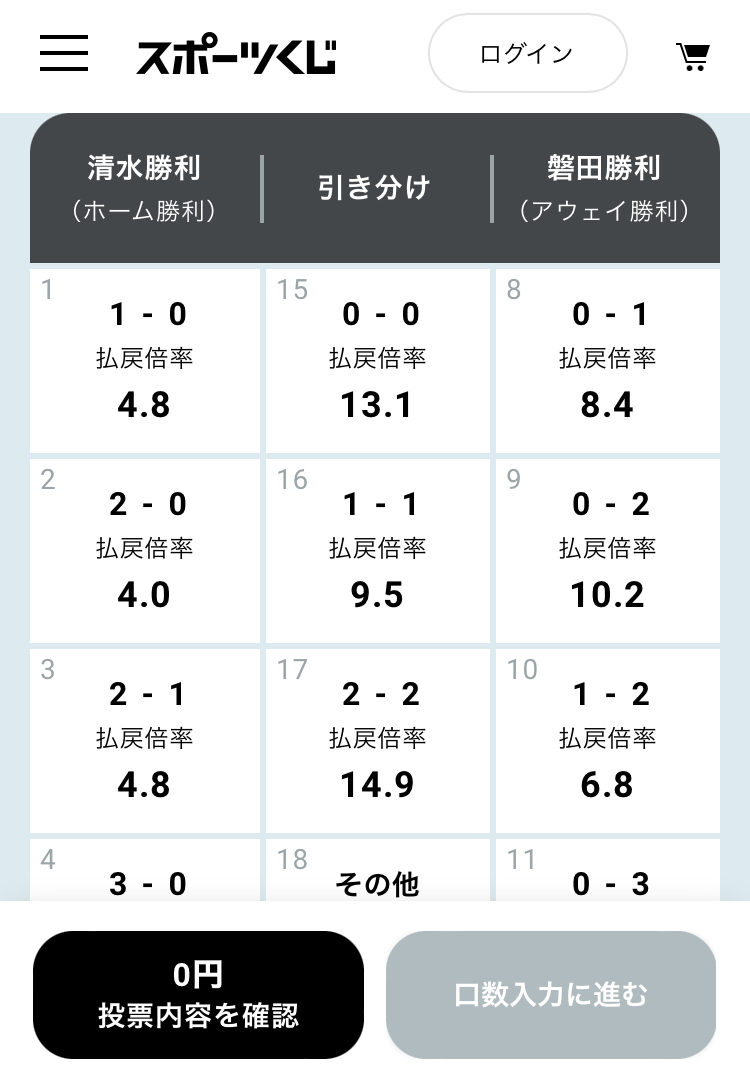This screenshot has width=750, height=1086.
Task: Click the 清水勝利 home win column header
Action: 144,188
